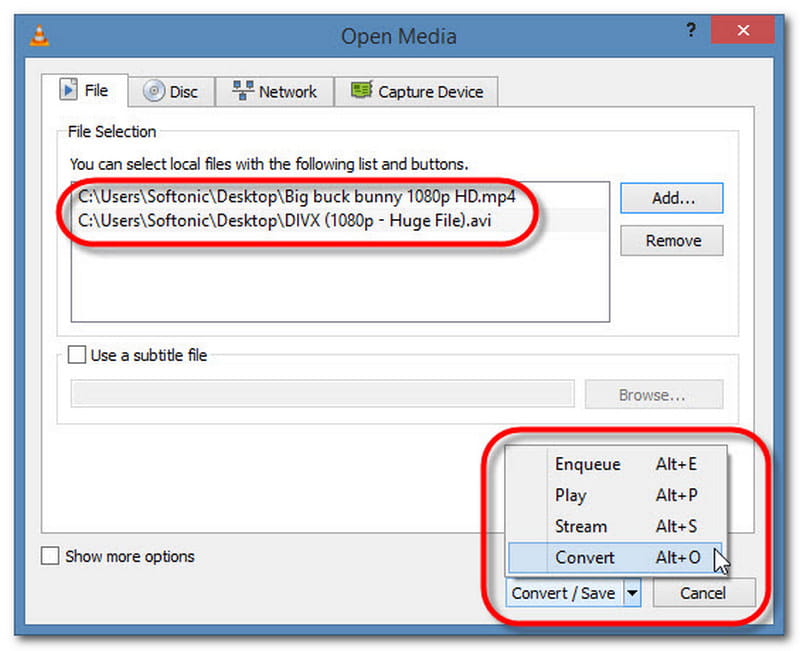
Task: Click the Convert / Save button
Action: [x=564, y=593]
